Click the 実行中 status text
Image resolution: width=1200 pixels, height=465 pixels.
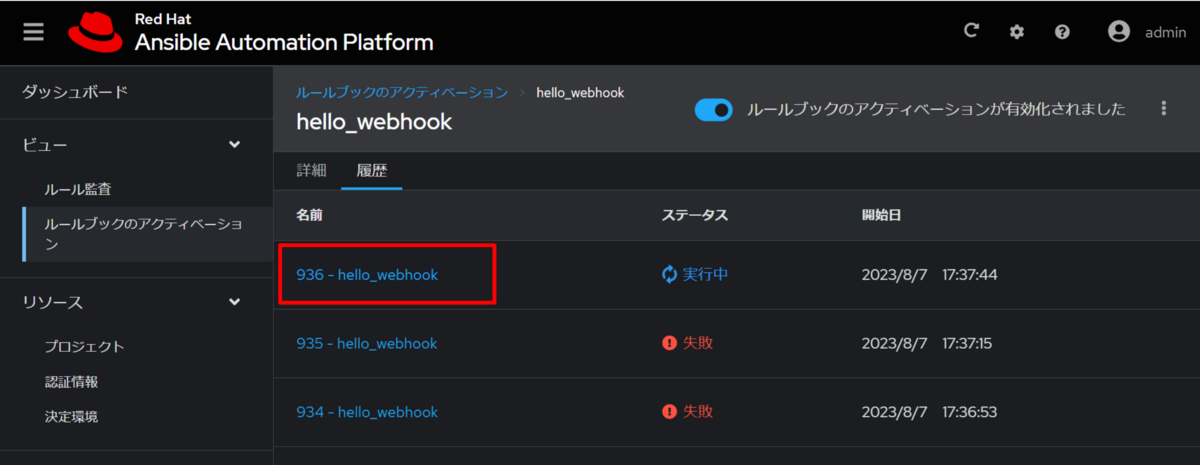pyautogui.click(x=705, y=274)
